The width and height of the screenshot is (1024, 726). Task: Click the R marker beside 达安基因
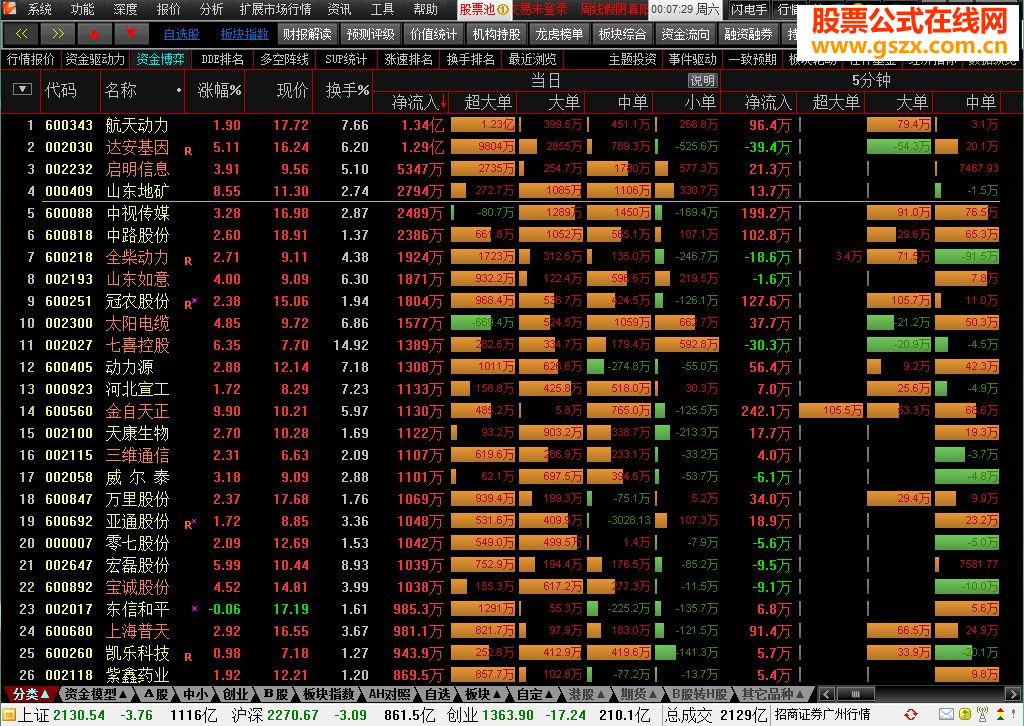(188, 151)
